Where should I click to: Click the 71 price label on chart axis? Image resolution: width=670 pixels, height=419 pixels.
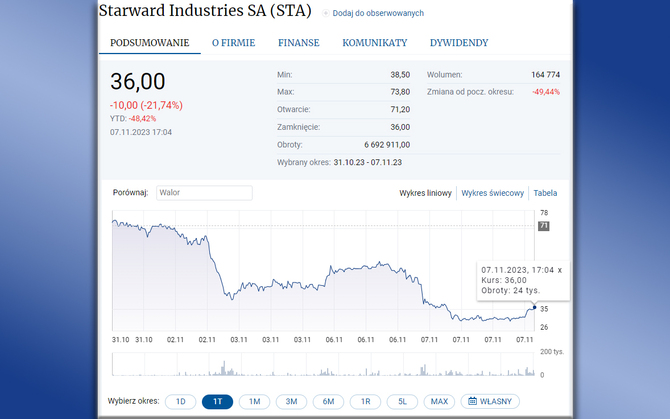pos(544,226)
